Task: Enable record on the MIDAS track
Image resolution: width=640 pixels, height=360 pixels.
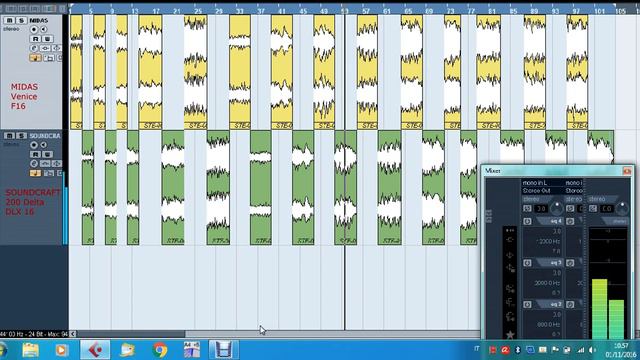Action: [x=34, y=29]
